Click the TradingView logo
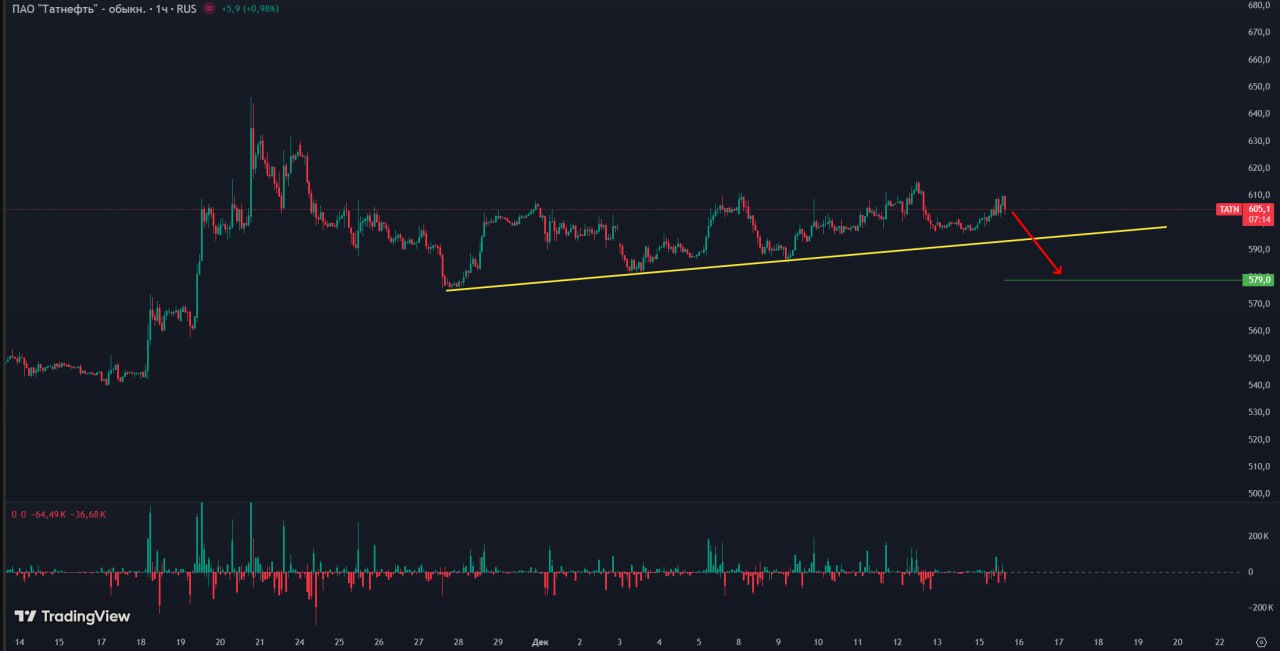 point(72,616)
